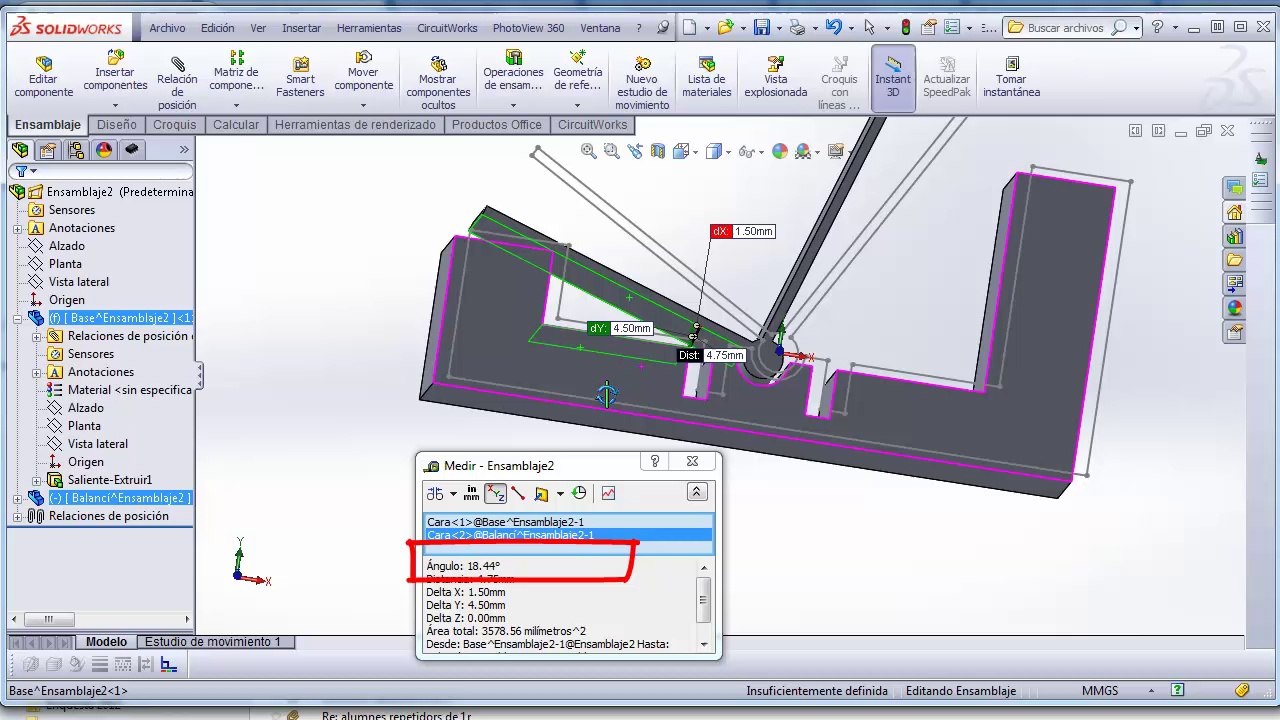
Task: Switch to Herramientas de renderizado tab
Action: (x=355, y=125)
